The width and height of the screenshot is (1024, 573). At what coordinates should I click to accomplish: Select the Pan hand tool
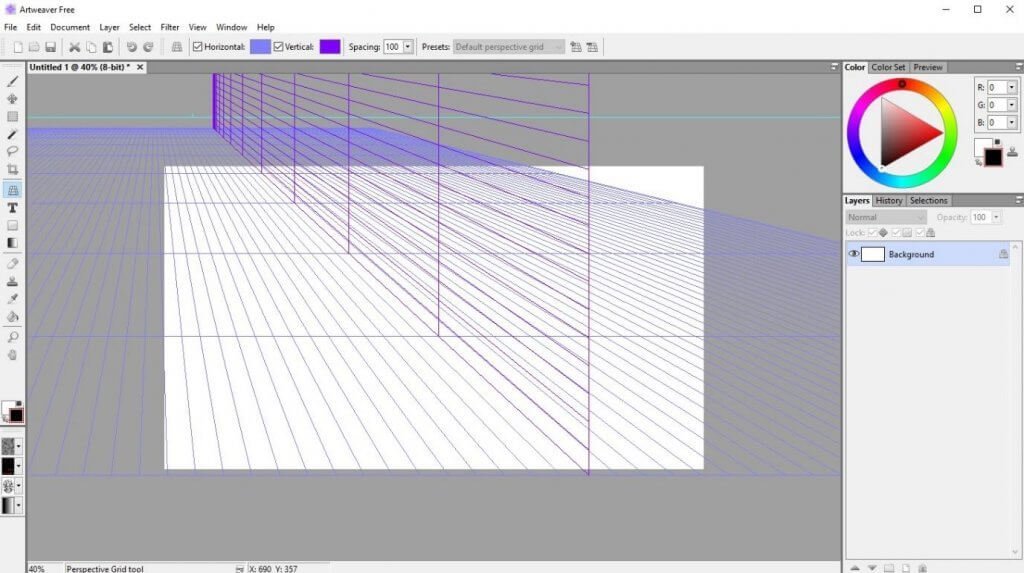coord(12,355)
